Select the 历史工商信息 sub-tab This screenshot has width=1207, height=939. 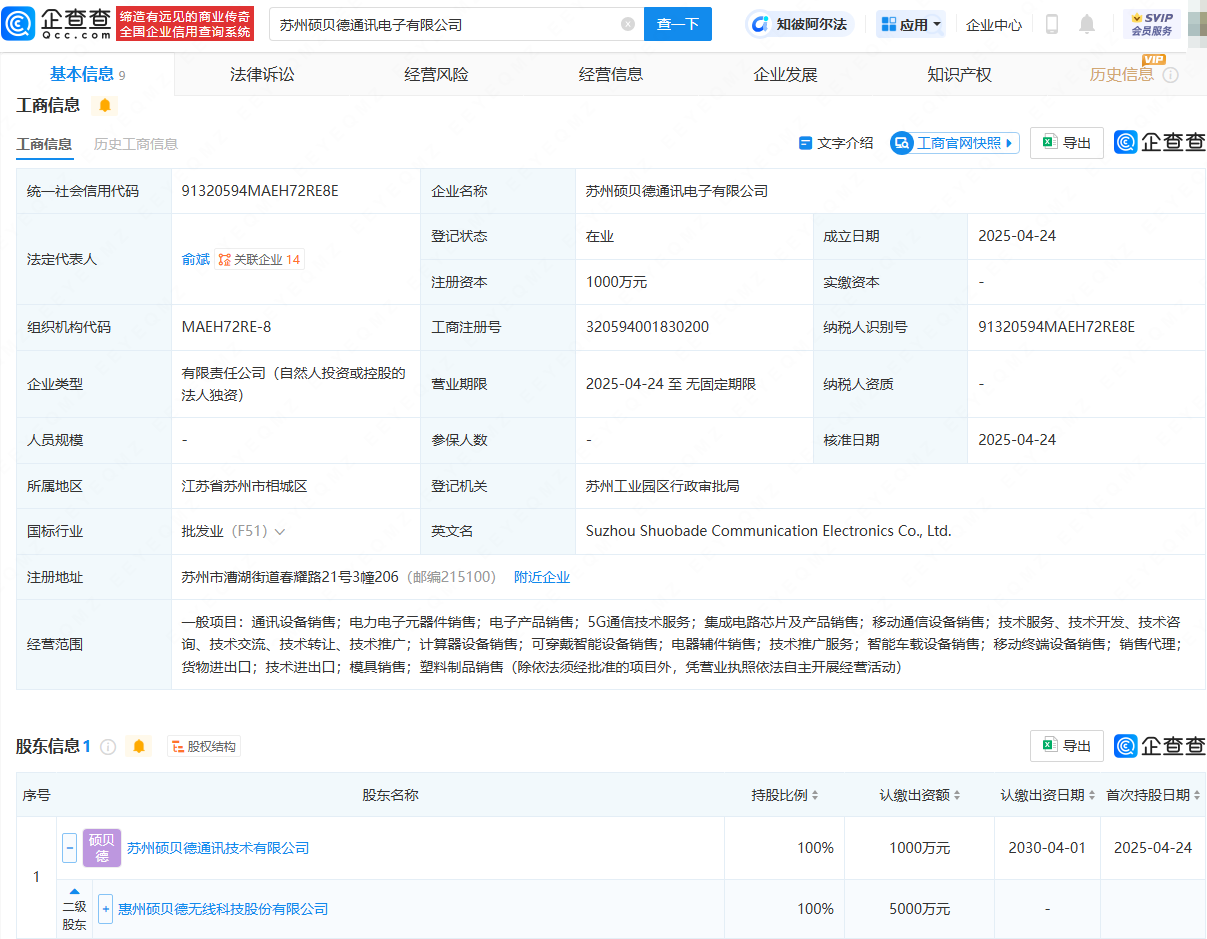pyautogui.click(x=136, y=144)
